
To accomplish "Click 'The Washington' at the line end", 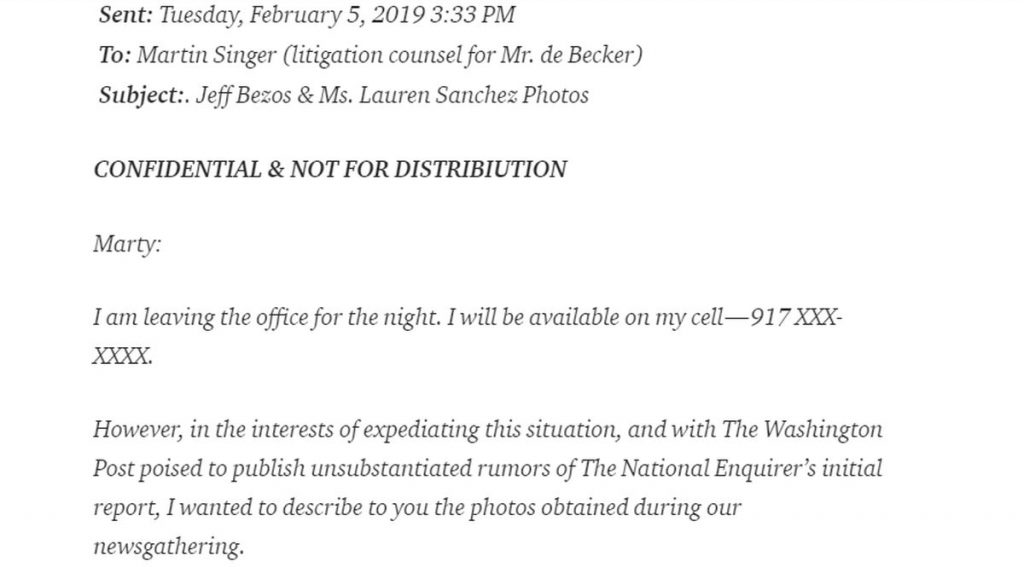I will pos(802,430).
